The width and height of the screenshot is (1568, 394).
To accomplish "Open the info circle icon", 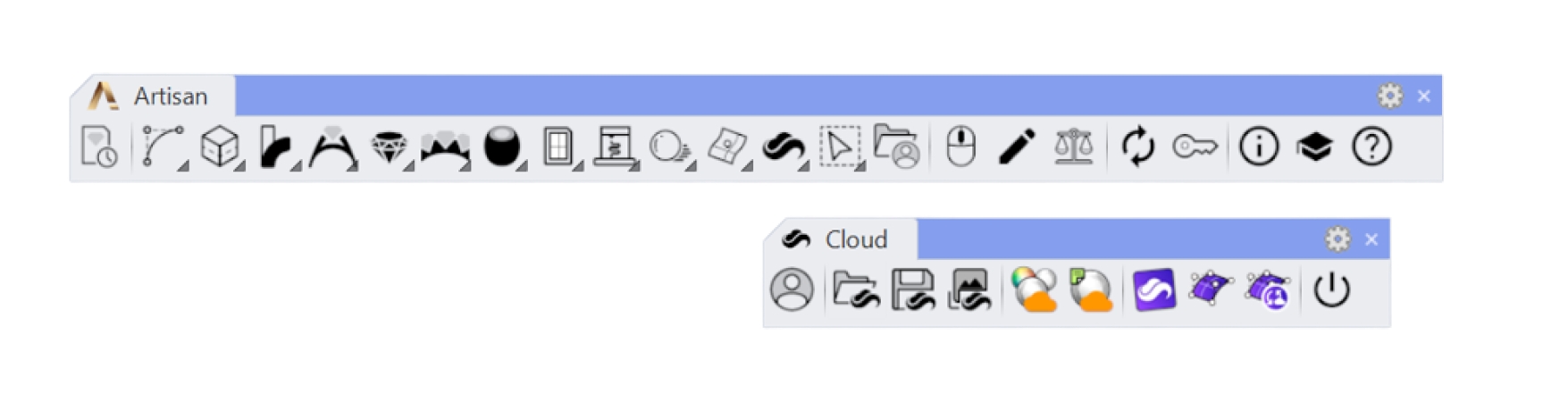I will point(1258,147).
